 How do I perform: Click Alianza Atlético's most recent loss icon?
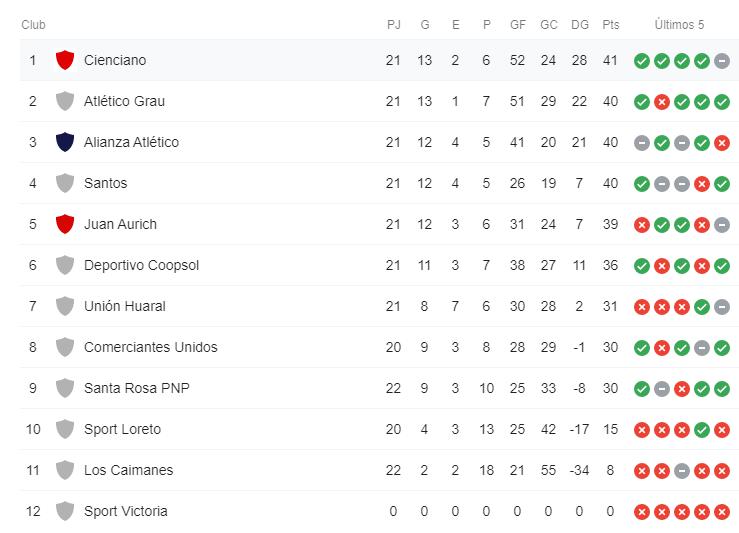722,143
